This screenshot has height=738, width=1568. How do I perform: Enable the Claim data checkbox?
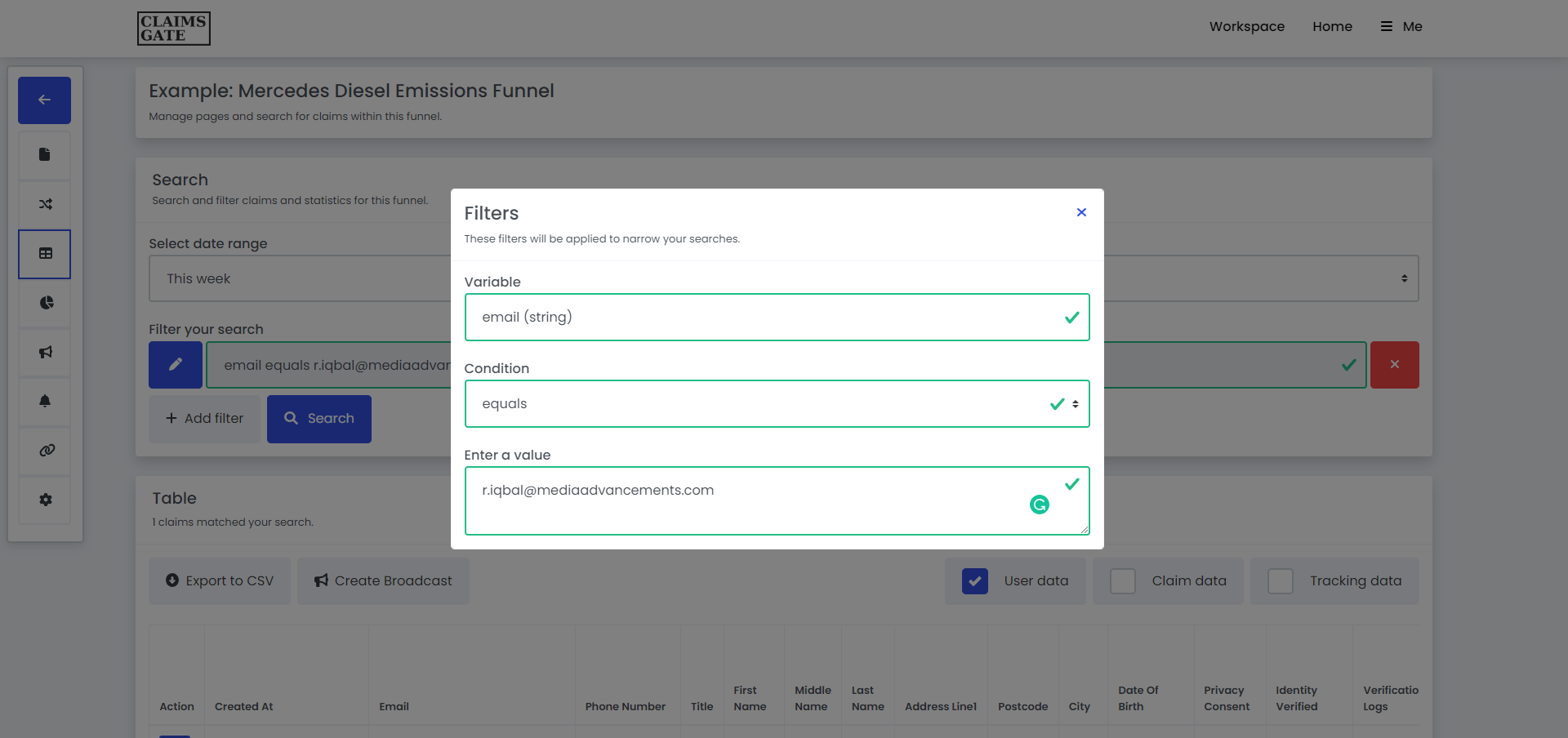1123,581
